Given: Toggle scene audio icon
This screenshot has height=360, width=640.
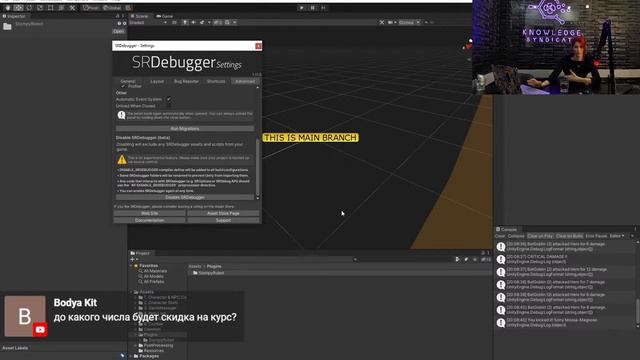Looking at the screenshot, I should pyautogui.click(x=193, y=22).
